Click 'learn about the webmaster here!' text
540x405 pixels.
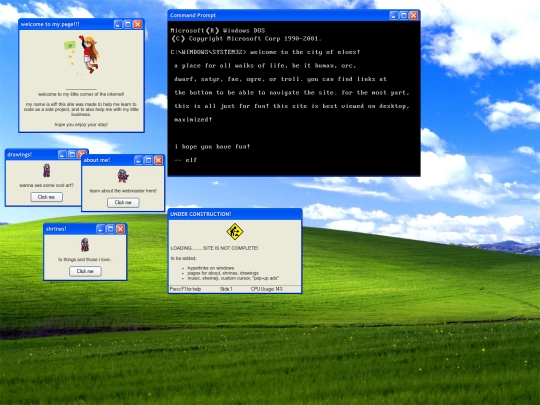tap(123, 191)
